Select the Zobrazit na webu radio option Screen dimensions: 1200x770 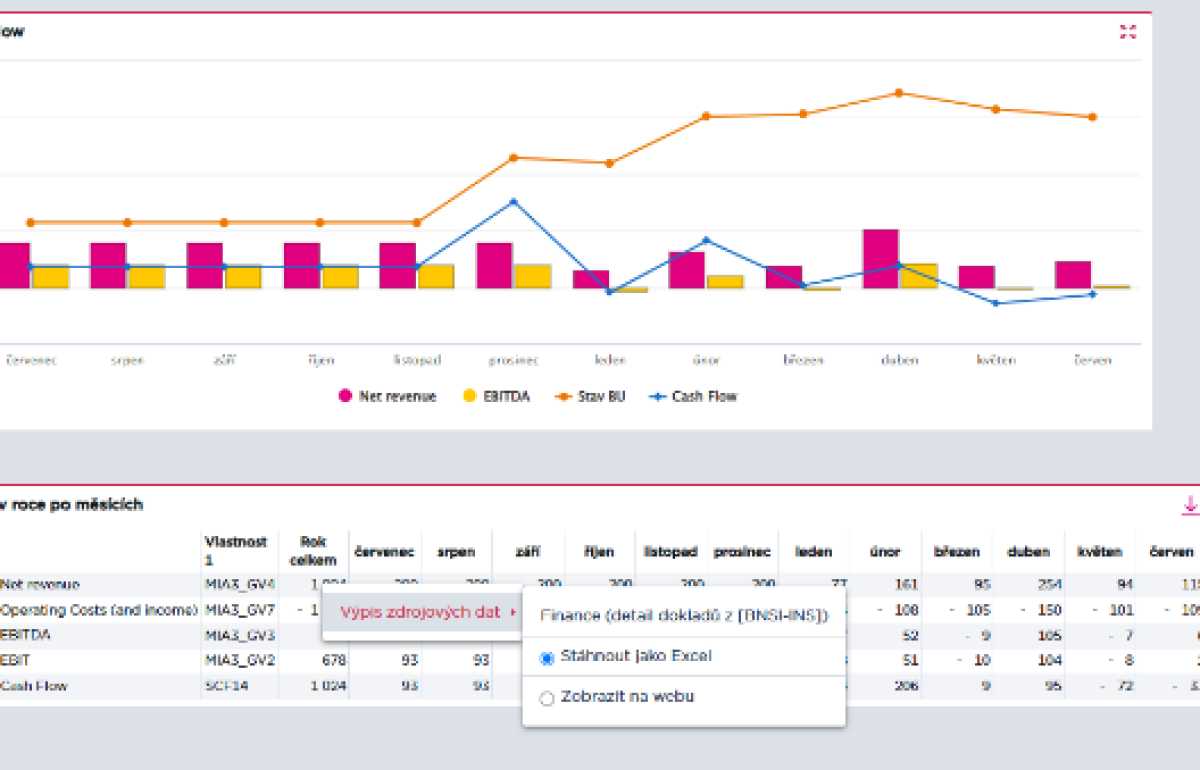click(x=547, y=697)
